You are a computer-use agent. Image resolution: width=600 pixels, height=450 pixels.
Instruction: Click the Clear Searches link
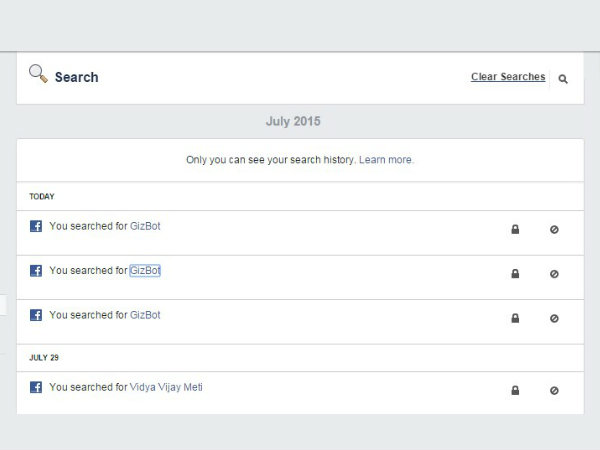point(508,77)
